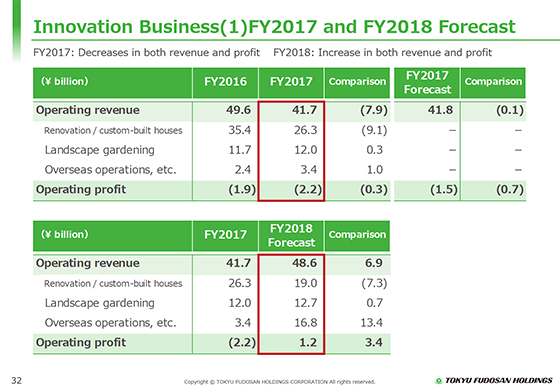Click the FY2016 renovation value 35.4
Screen dimensions: 560x388
[239, 130]
